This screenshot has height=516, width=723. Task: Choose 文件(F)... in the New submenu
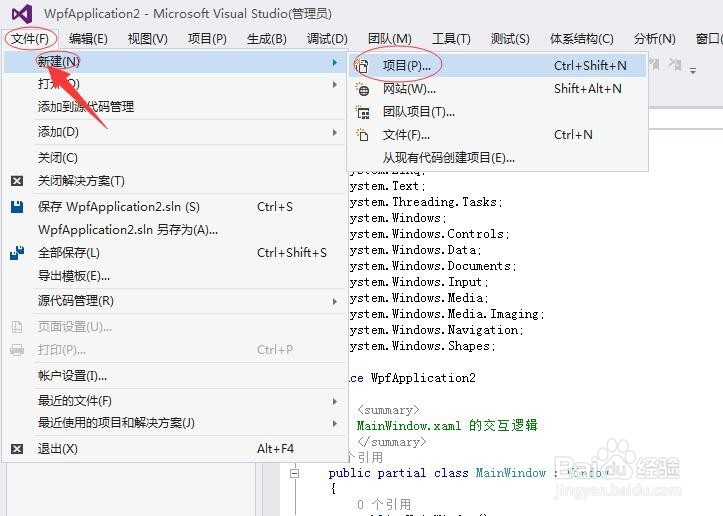(497, 135)
